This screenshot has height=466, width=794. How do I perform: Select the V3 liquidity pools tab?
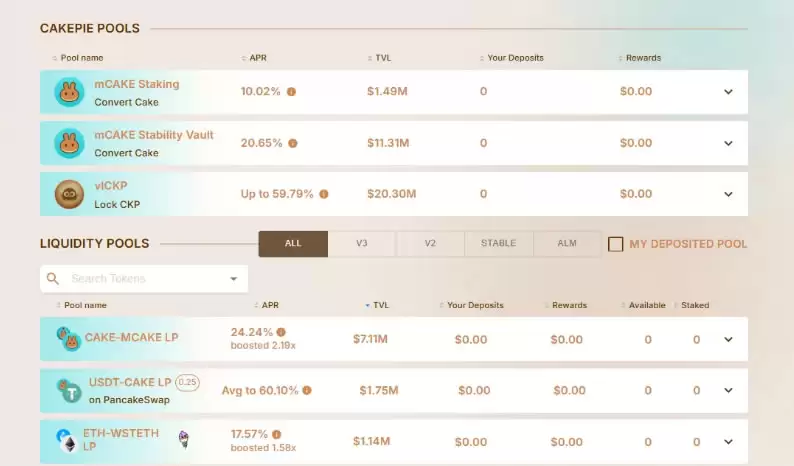(362, 244)
